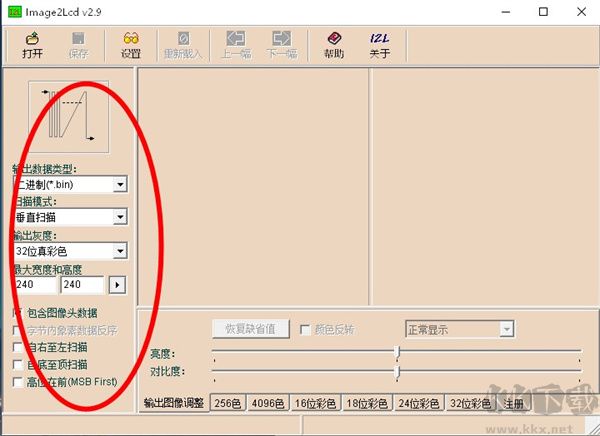Click the scan direction preview diagram
This screenshot has width=600, height=436.
(68, 117)
